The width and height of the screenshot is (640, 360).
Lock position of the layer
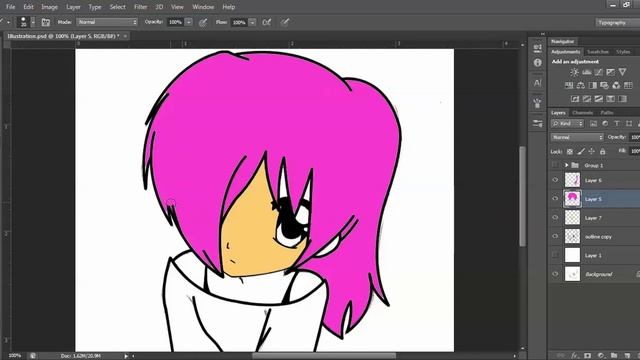591,151
